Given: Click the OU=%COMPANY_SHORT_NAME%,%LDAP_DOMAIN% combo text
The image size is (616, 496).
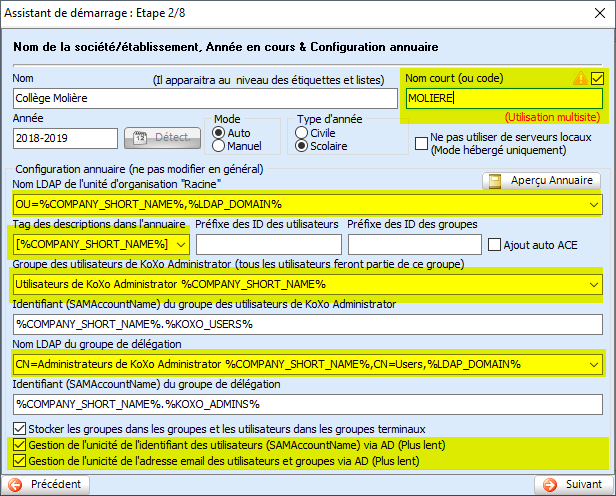Looking at the screenshot, I should coord(148,205).
